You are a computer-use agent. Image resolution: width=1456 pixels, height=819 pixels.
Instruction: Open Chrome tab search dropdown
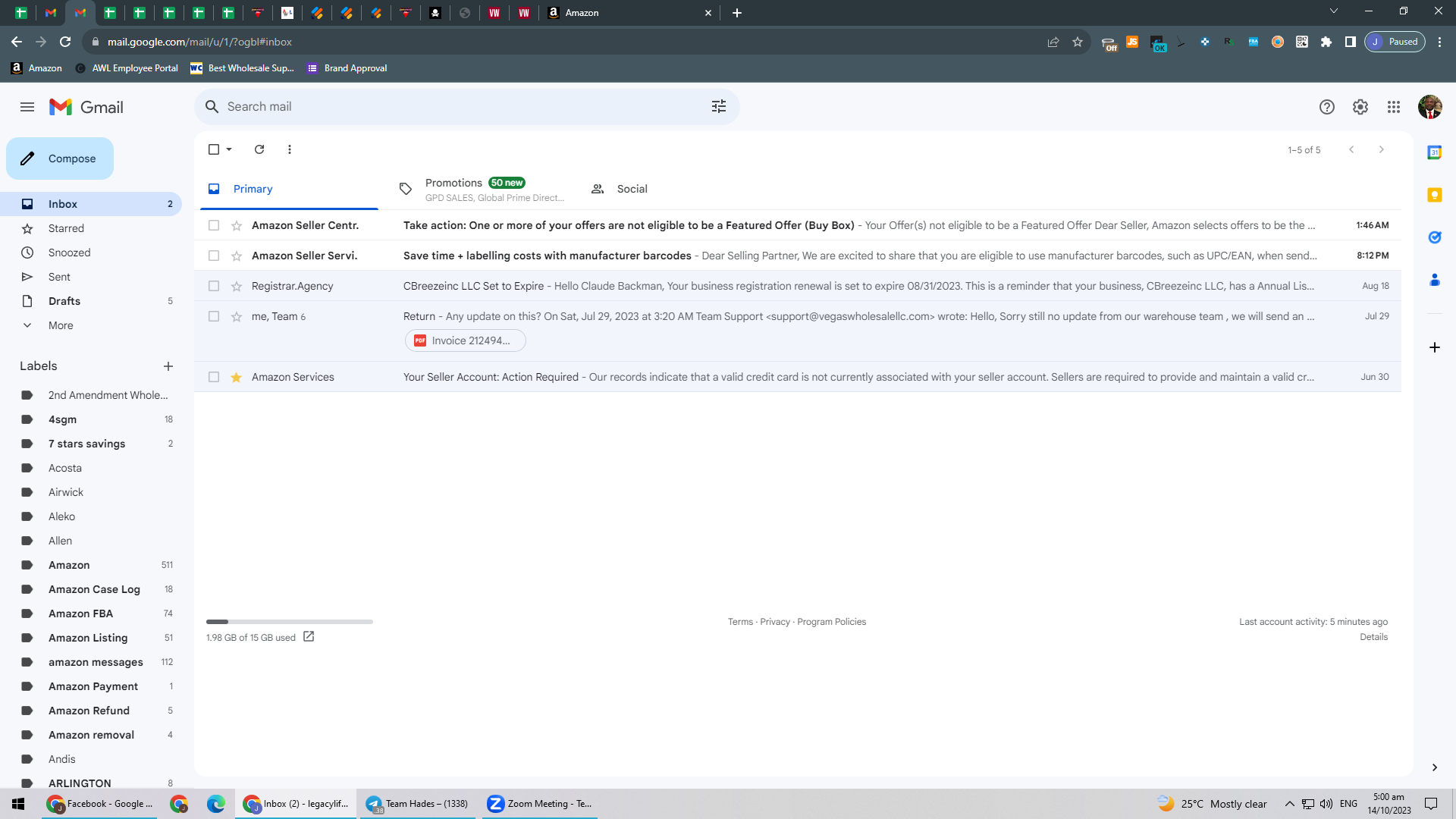click(x=1334, y=11)
